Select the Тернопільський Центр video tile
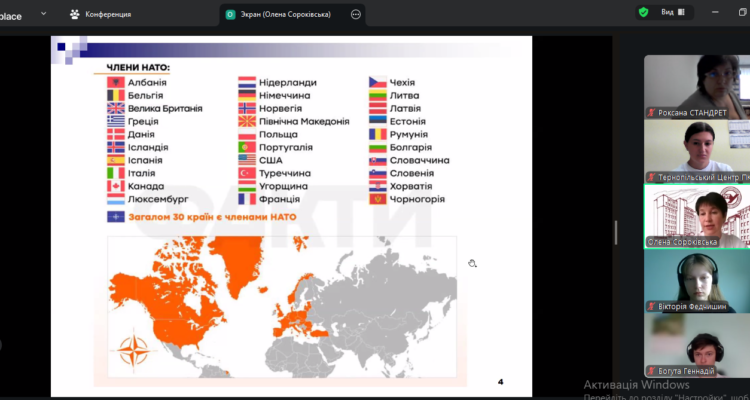 [x=696, y=150]
